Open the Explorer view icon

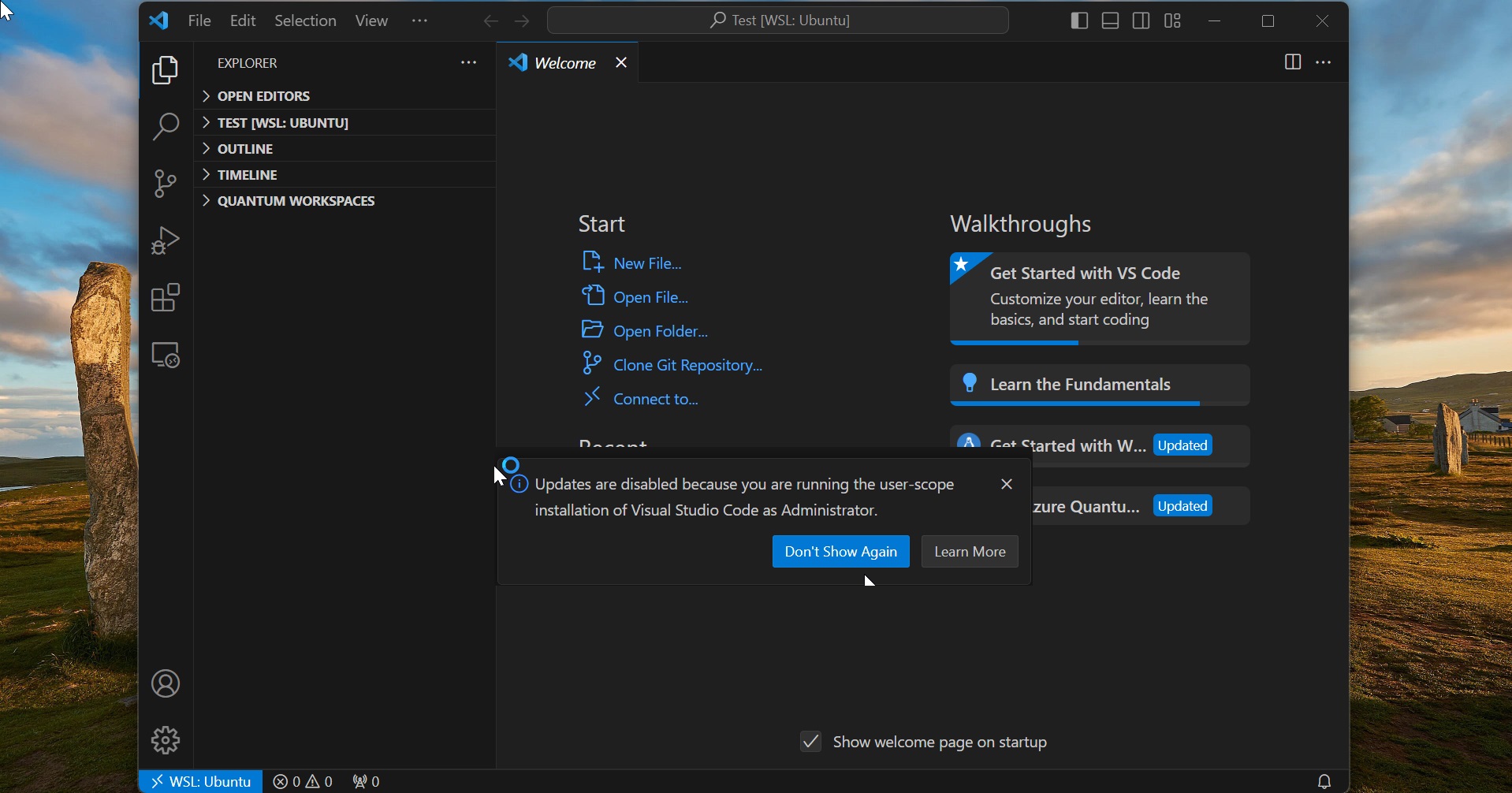pyautogui.click(x=165, y=70)
